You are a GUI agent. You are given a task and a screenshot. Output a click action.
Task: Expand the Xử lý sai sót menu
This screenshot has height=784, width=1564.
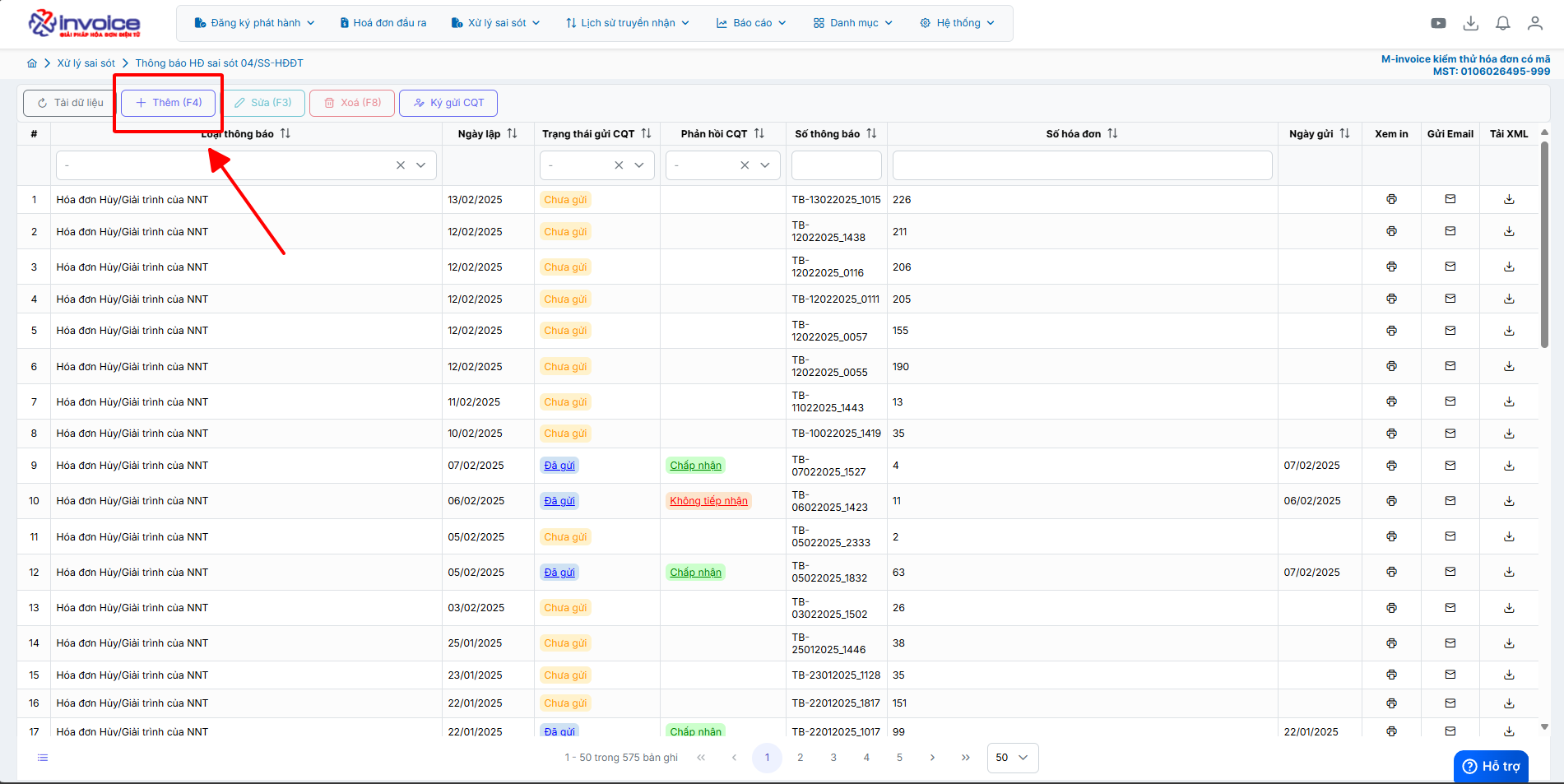coord(495,23)
